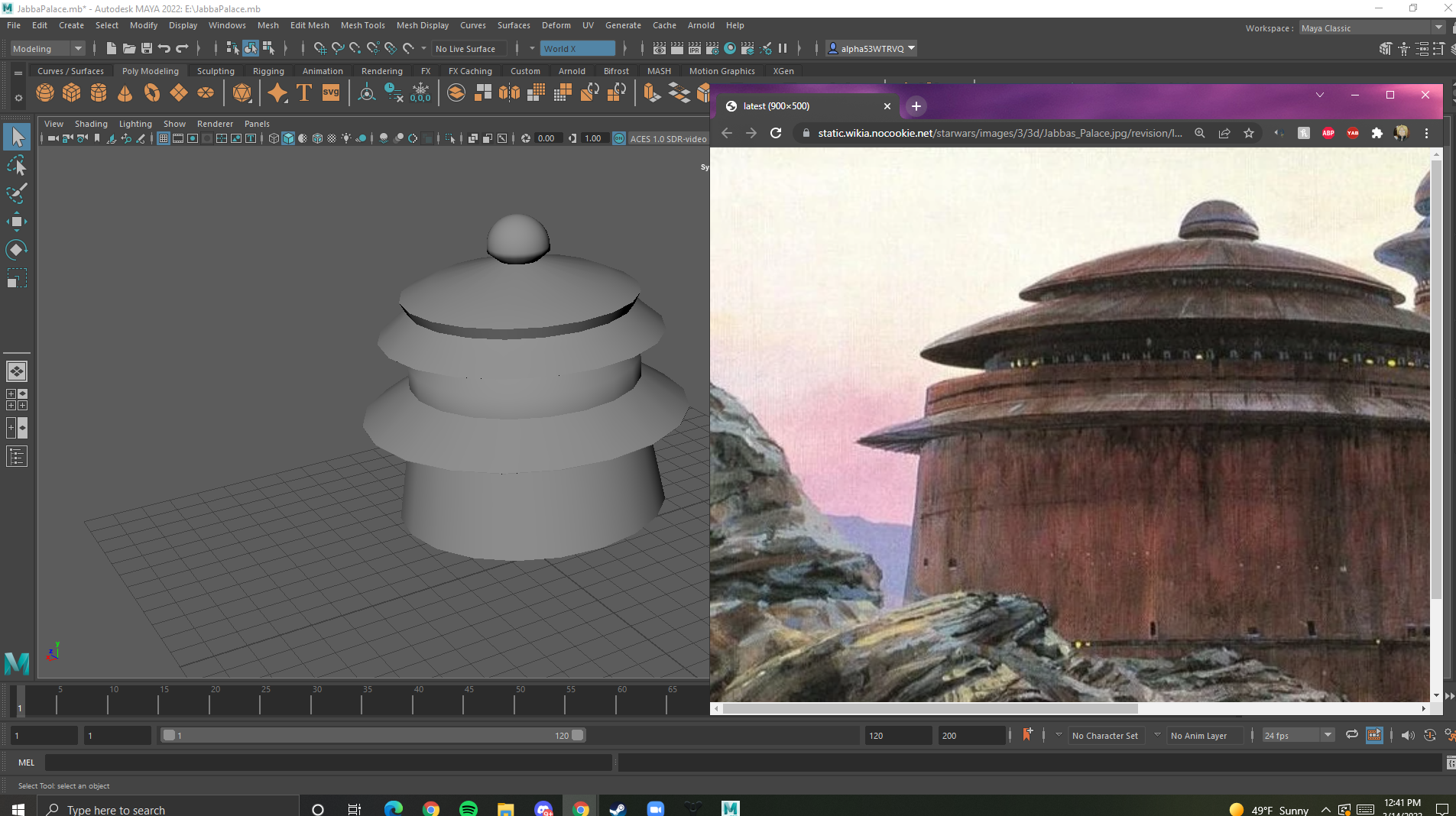
Task: Click the Save Scene icon
Action: pos(147,48)
